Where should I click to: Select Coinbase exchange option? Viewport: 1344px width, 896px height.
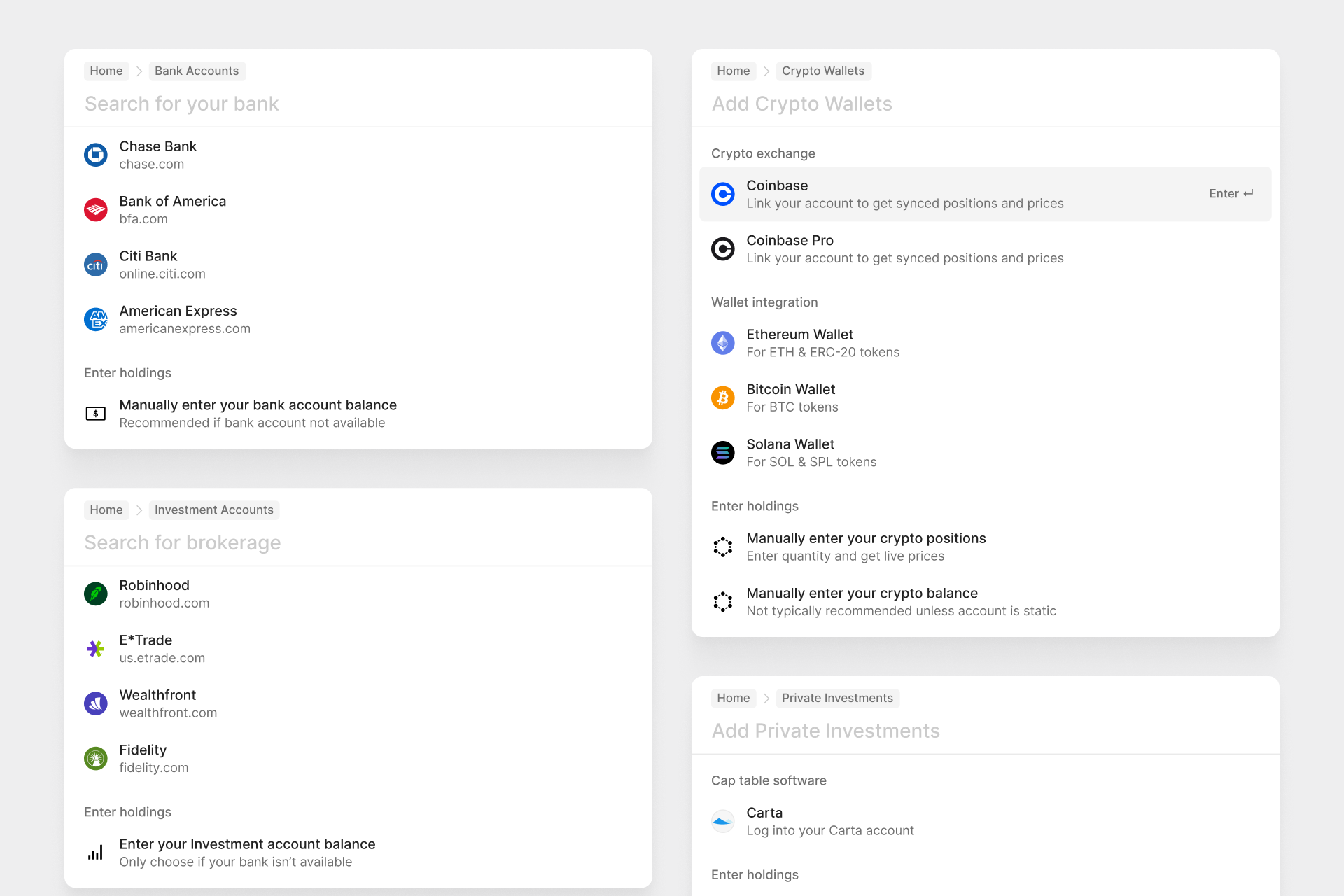coord(986,194)
